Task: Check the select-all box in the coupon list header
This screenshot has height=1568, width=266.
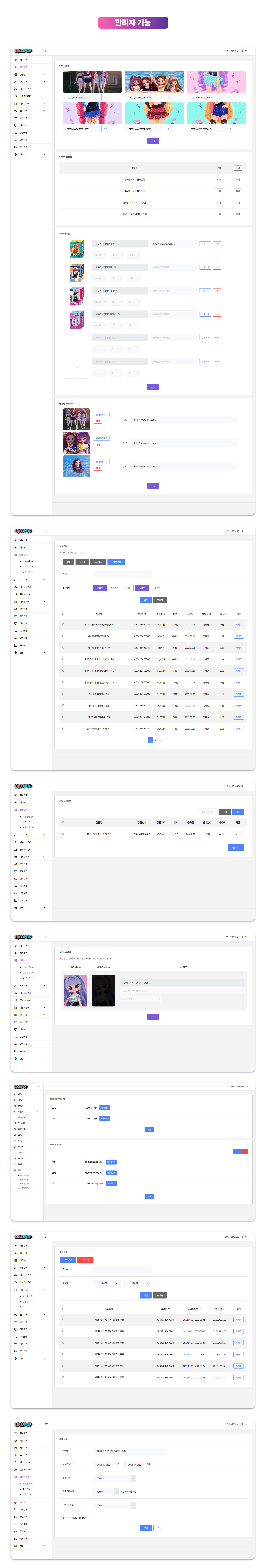Action: pyautogui.click(x=63, y=1309)
